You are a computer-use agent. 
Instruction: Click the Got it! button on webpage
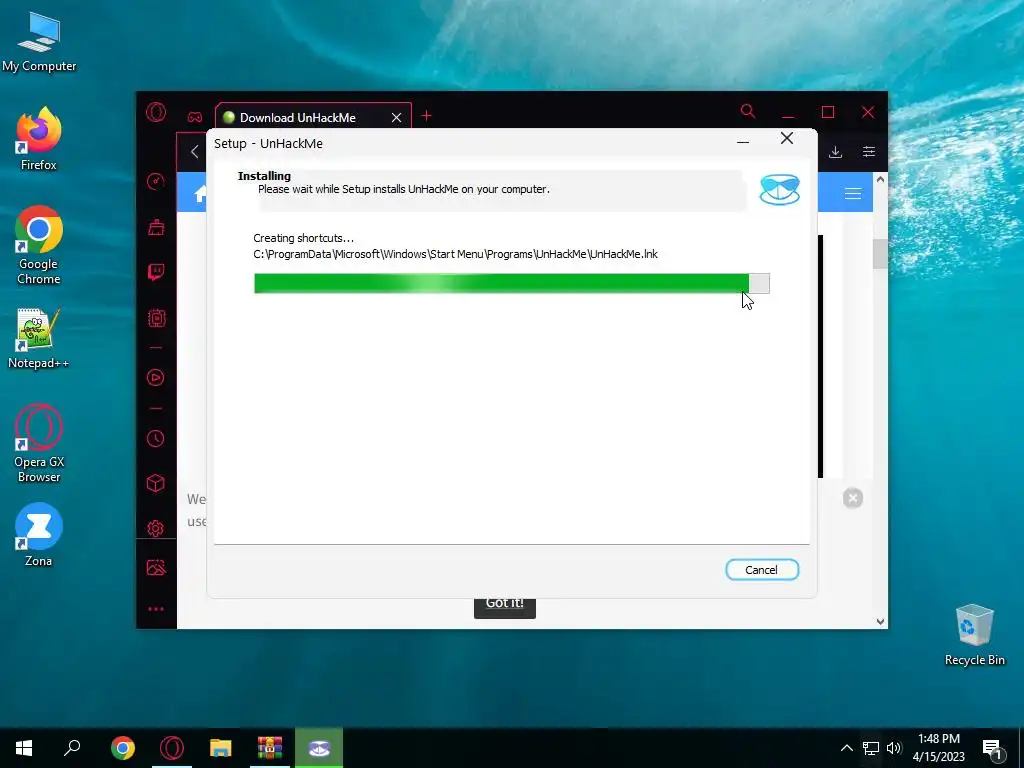click(504, 607)
